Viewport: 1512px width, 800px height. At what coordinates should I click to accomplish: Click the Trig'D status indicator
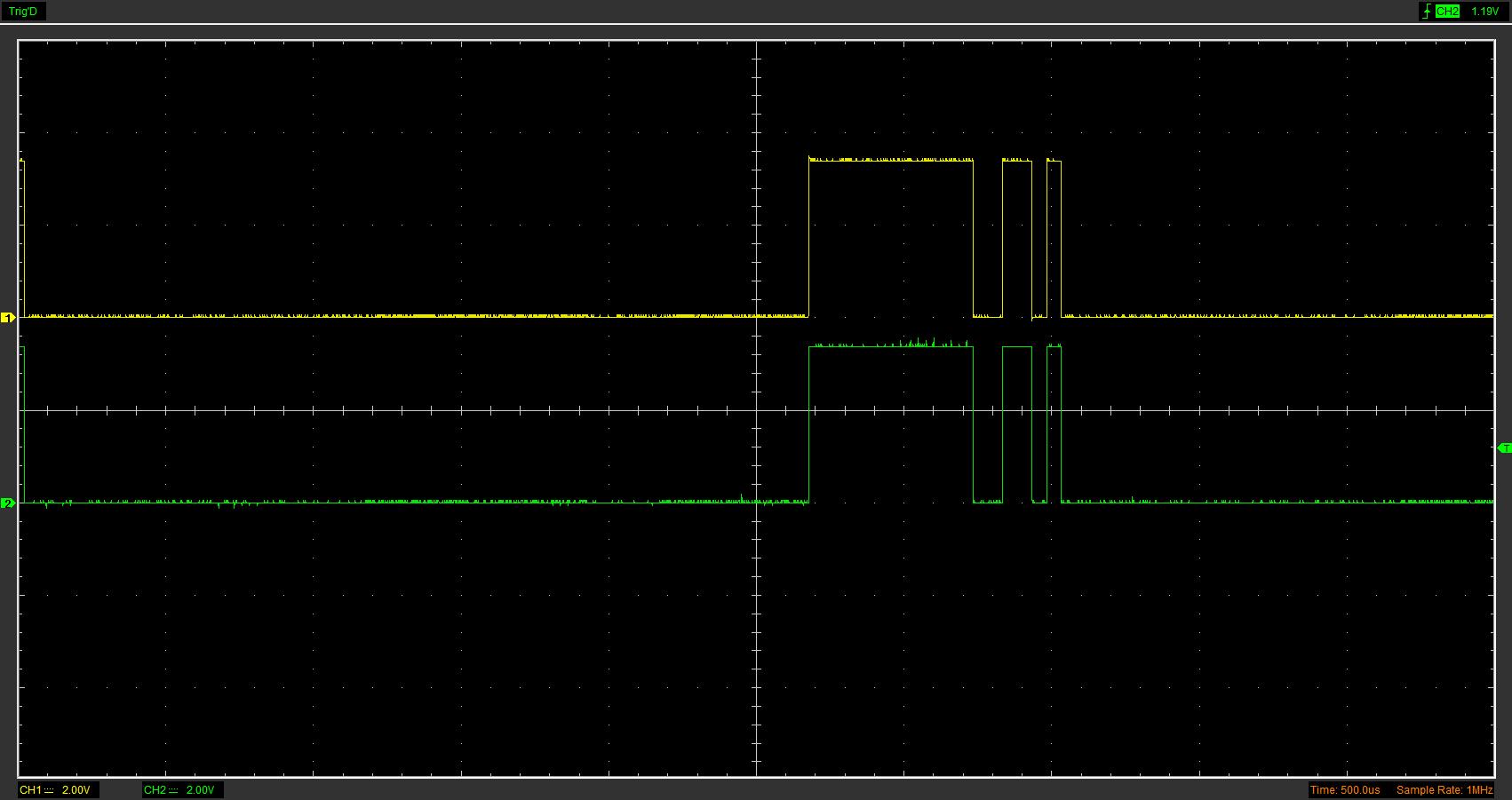pos(23,12)
